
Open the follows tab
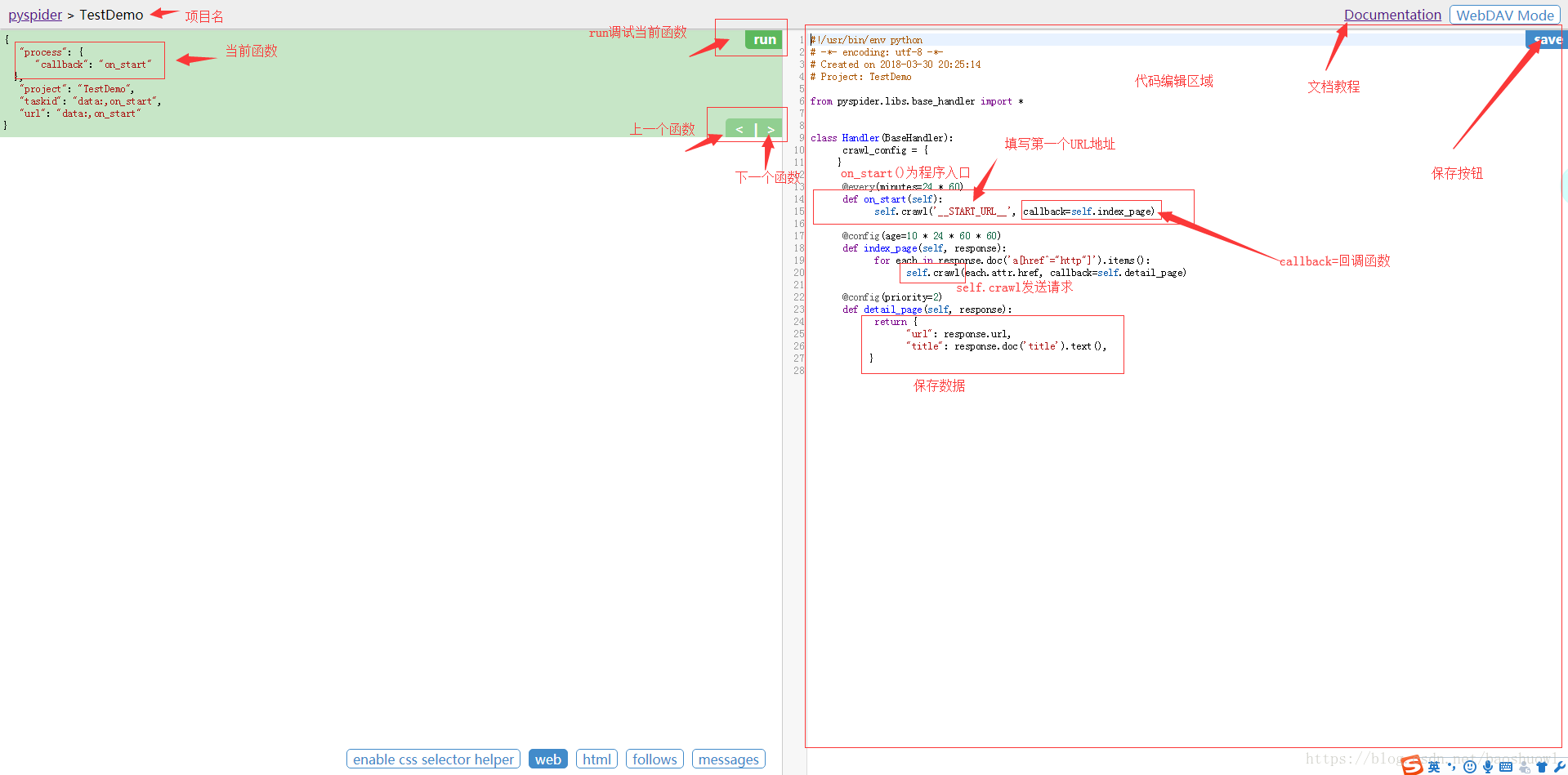pyautogui.click(x=654, y=759)
